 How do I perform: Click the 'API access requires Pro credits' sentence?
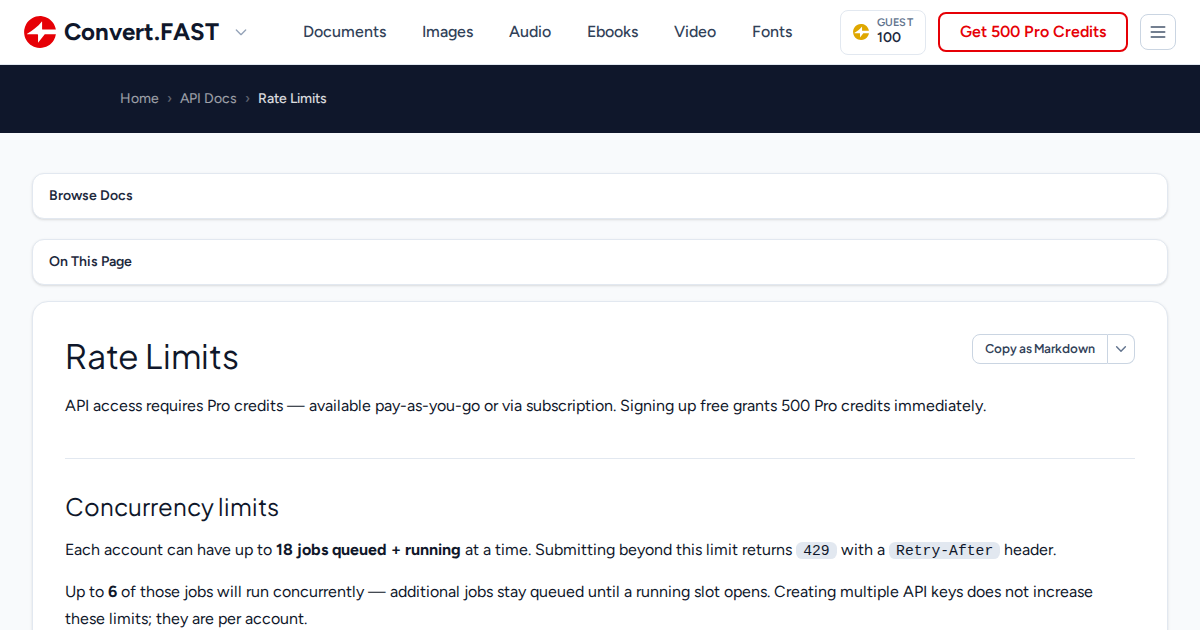pos(525,406)
